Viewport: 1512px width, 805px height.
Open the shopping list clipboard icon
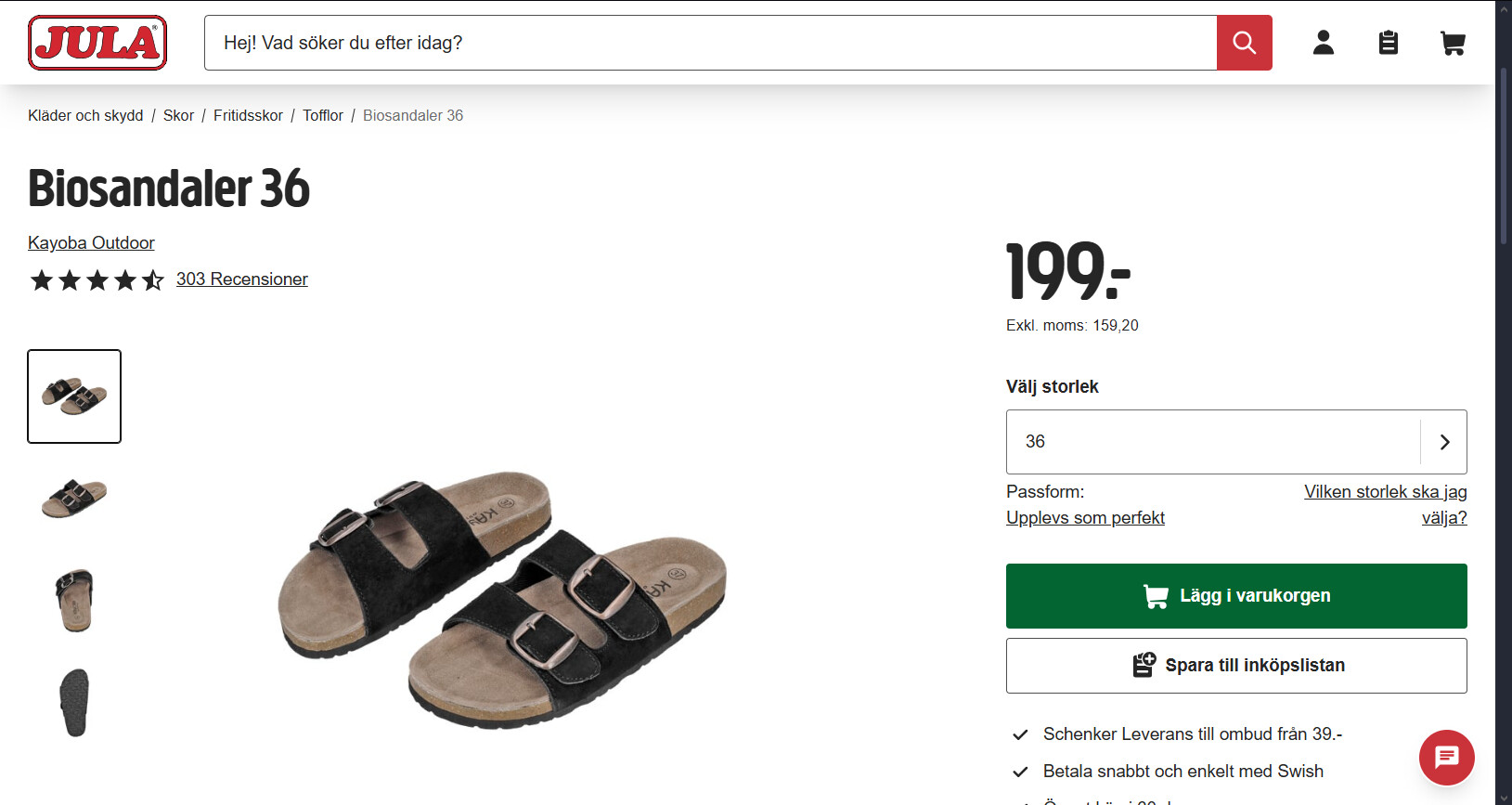[x=1388, y=43]
